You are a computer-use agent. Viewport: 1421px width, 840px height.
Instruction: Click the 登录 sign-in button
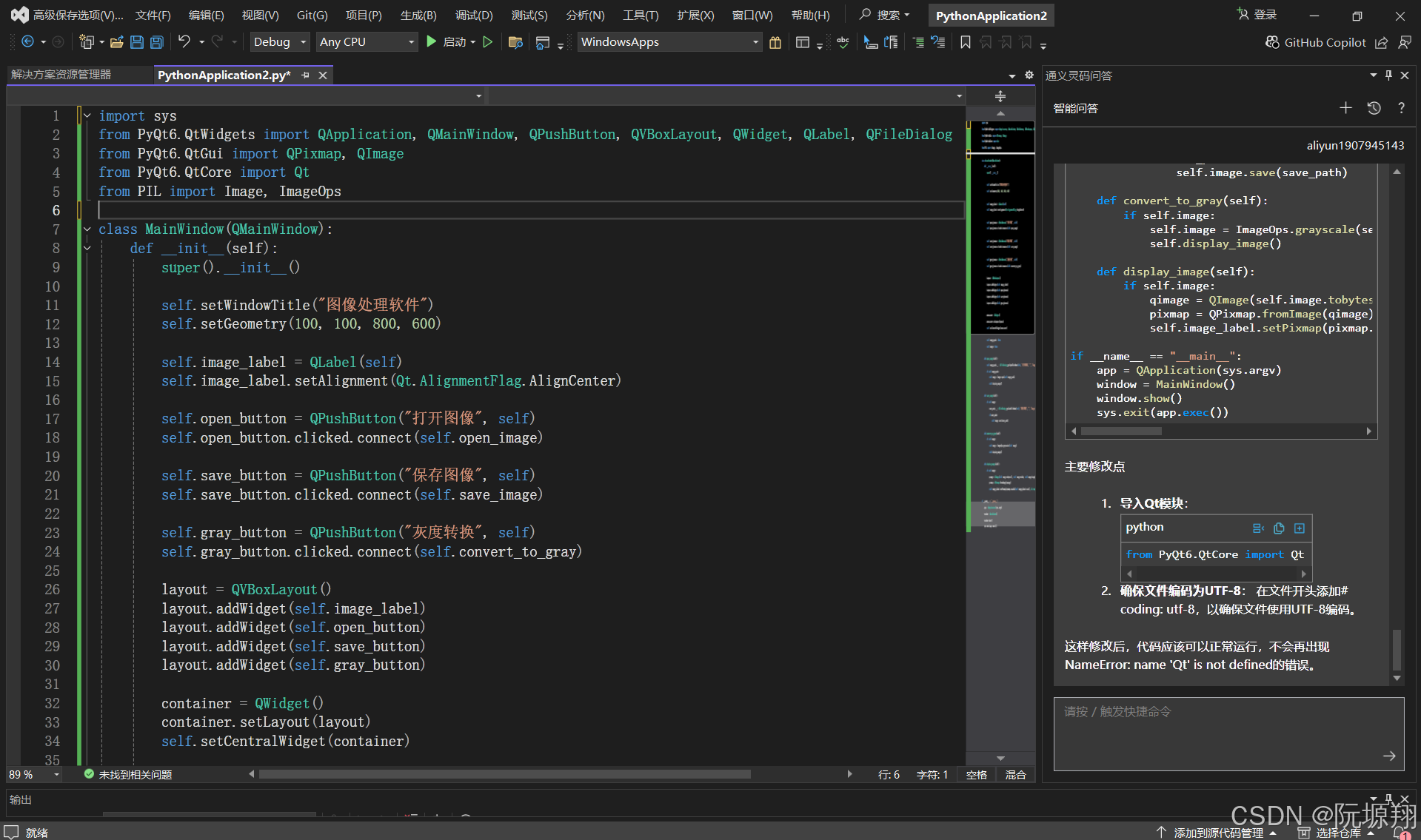point(1256,14)
